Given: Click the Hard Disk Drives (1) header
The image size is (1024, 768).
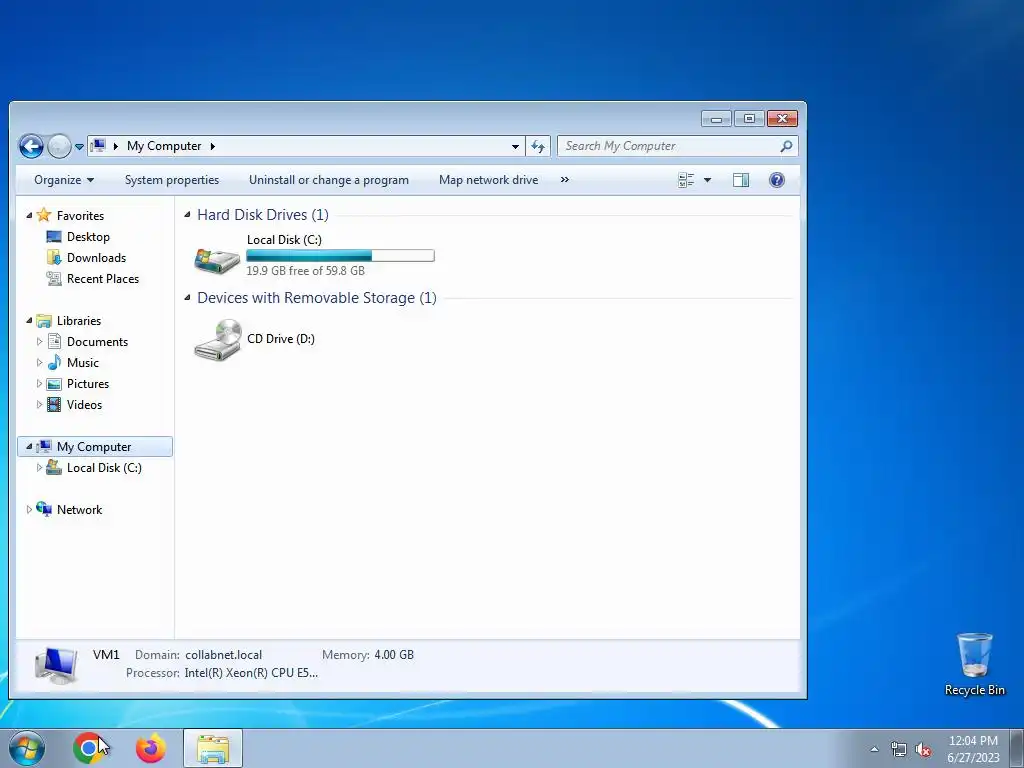Looking at the screenshot, I should tap(263, 215).
